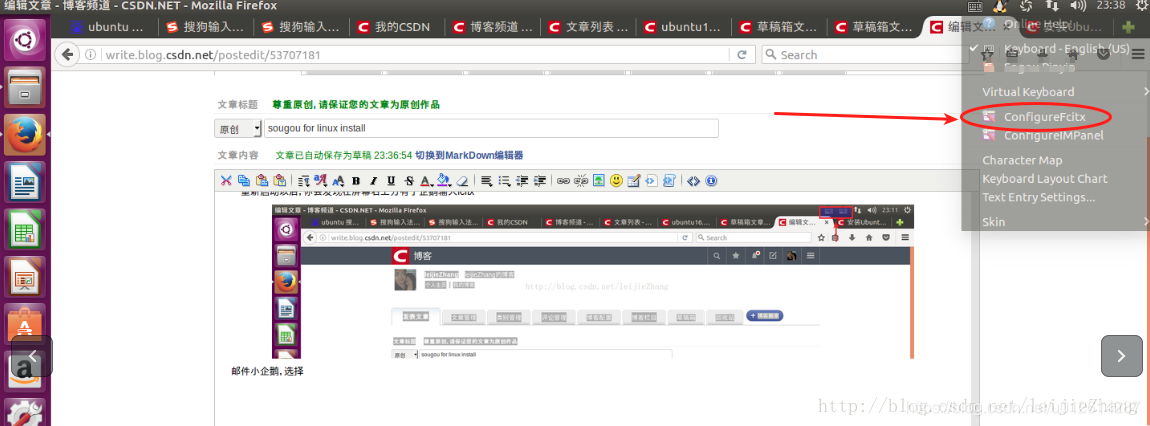Switch to the first 搜狗输入 tab

point(205,27)
